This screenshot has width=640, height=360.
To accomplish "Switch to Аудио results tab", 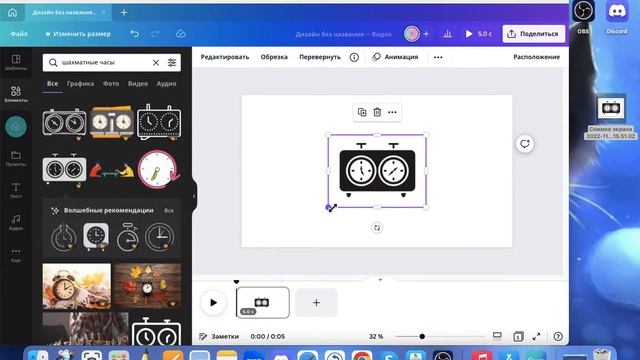I will coord(167,84).
